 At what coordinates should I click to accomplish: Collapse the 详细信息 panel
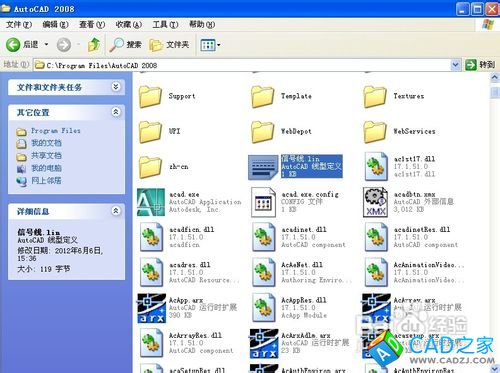[x=116, y=211]
